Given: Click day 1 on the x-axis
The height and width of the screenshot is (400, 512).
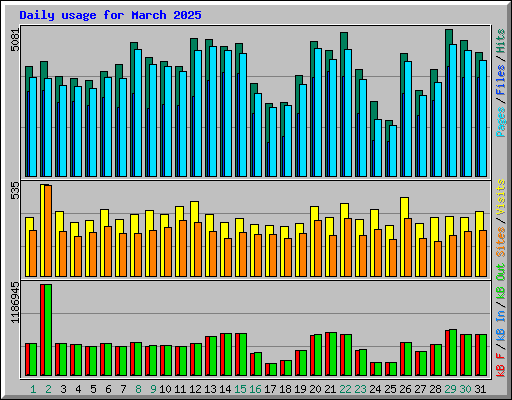Looking at the screenshot, I should pos(33,389).
